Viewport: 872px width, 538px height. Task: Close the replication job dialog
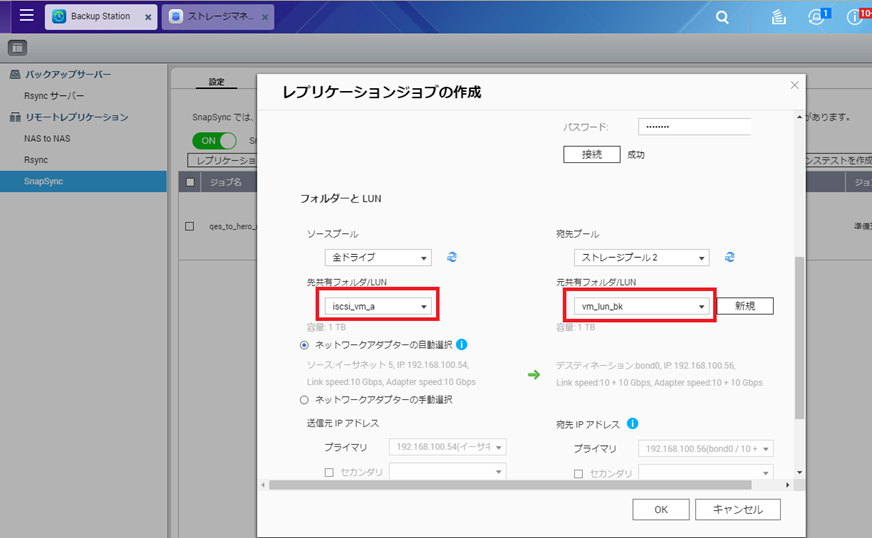tap(794, 85)
